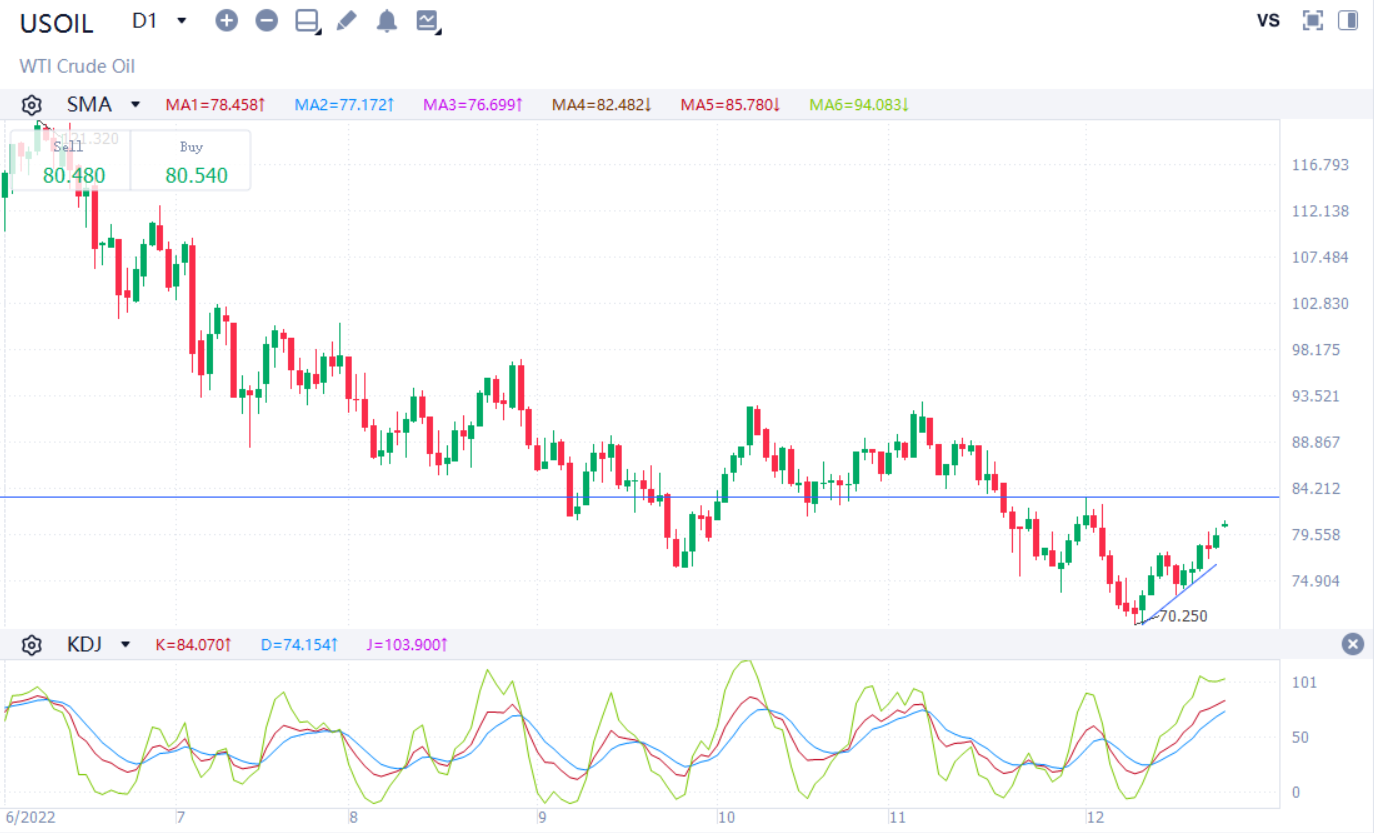Open the indicators chart icon
1374x833 pixels.
[x=426, y=19]
